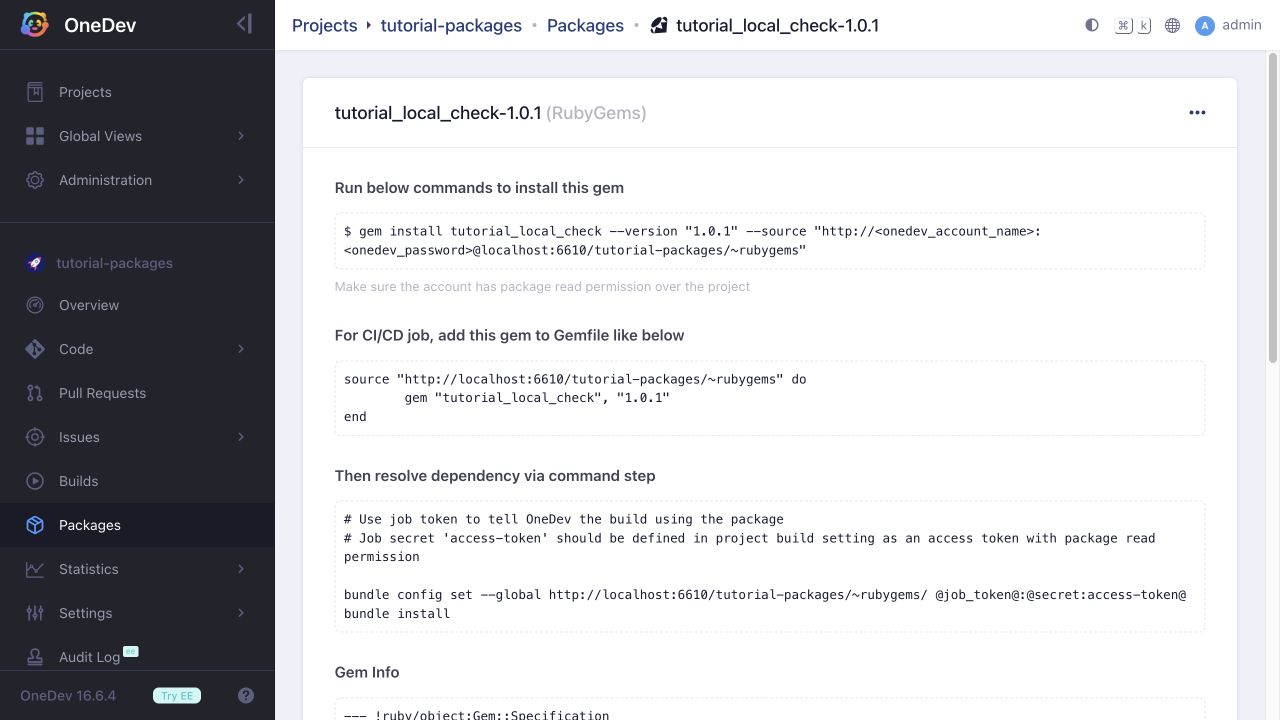Expand the Settings submenu chevron
1280x720 pixels.
point(241,613)
